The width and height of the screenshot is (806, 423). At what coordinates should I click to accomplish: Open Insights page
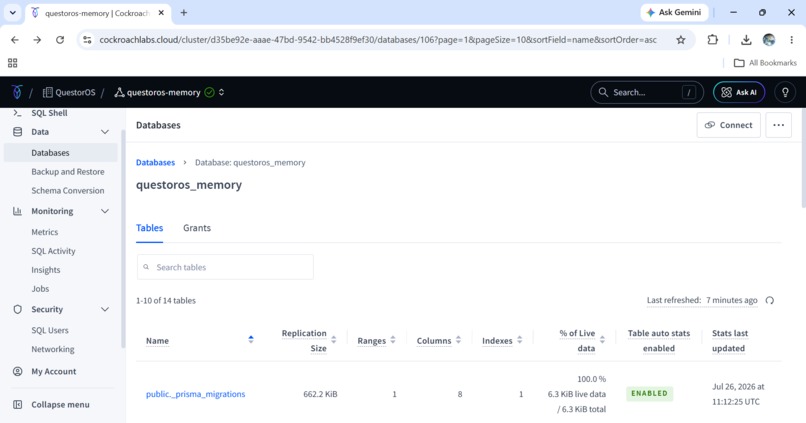tap(45, 270)
